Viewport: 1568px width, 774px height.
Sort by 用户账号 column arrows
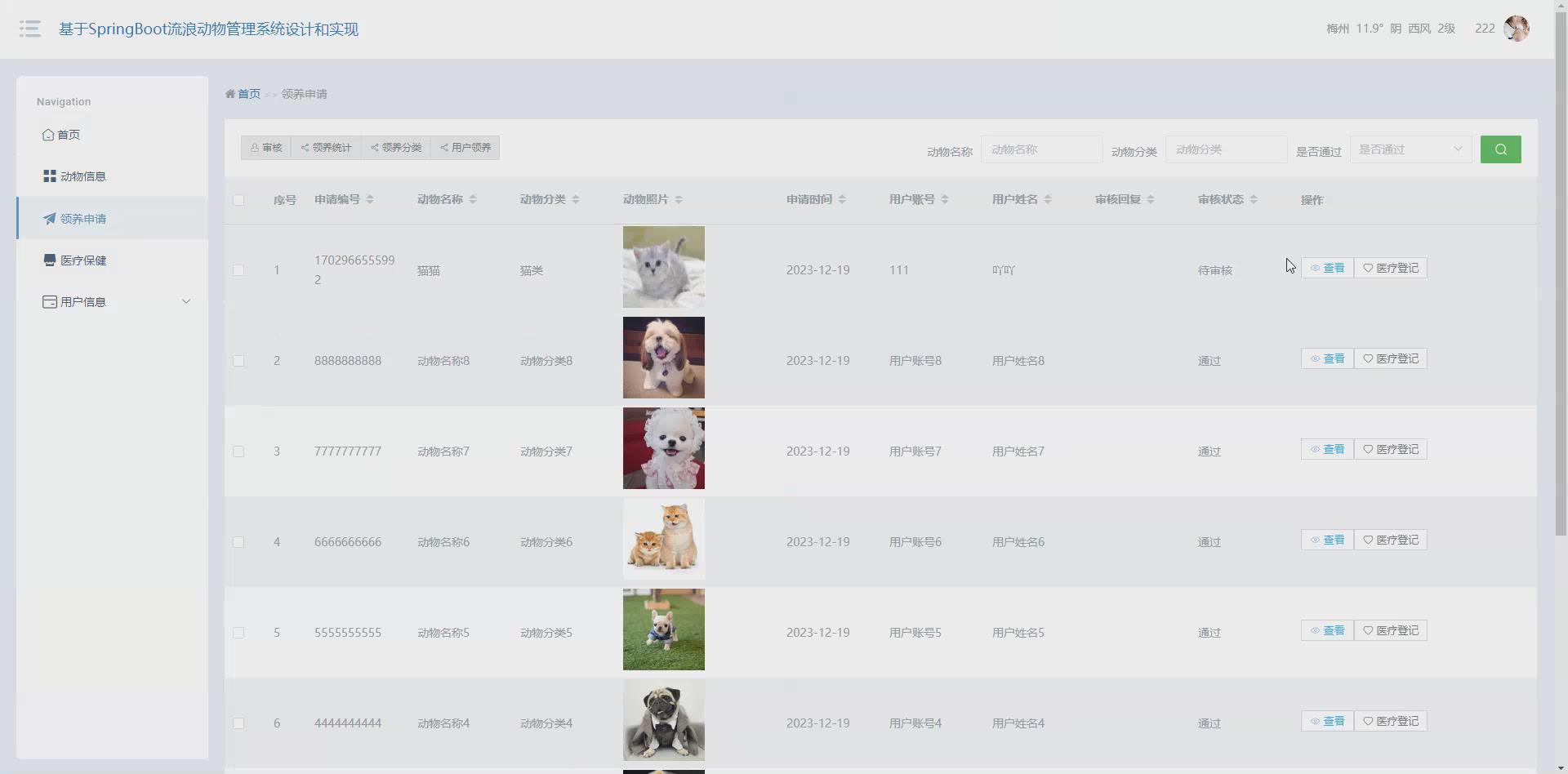[x=945, y=199]
